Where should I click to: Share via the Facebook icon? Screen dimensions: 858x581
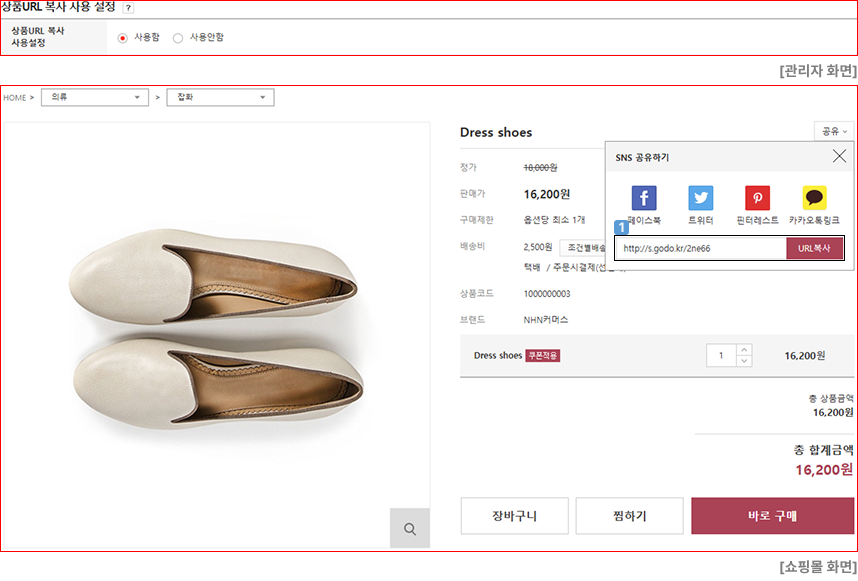click(x=643, y=198)
